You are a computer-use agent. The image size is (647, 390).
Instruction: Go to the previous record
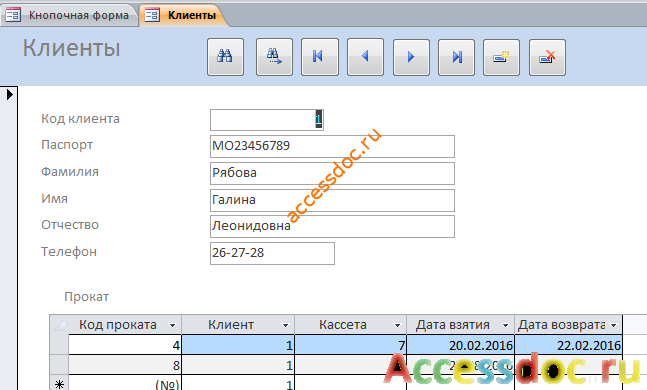366,57
